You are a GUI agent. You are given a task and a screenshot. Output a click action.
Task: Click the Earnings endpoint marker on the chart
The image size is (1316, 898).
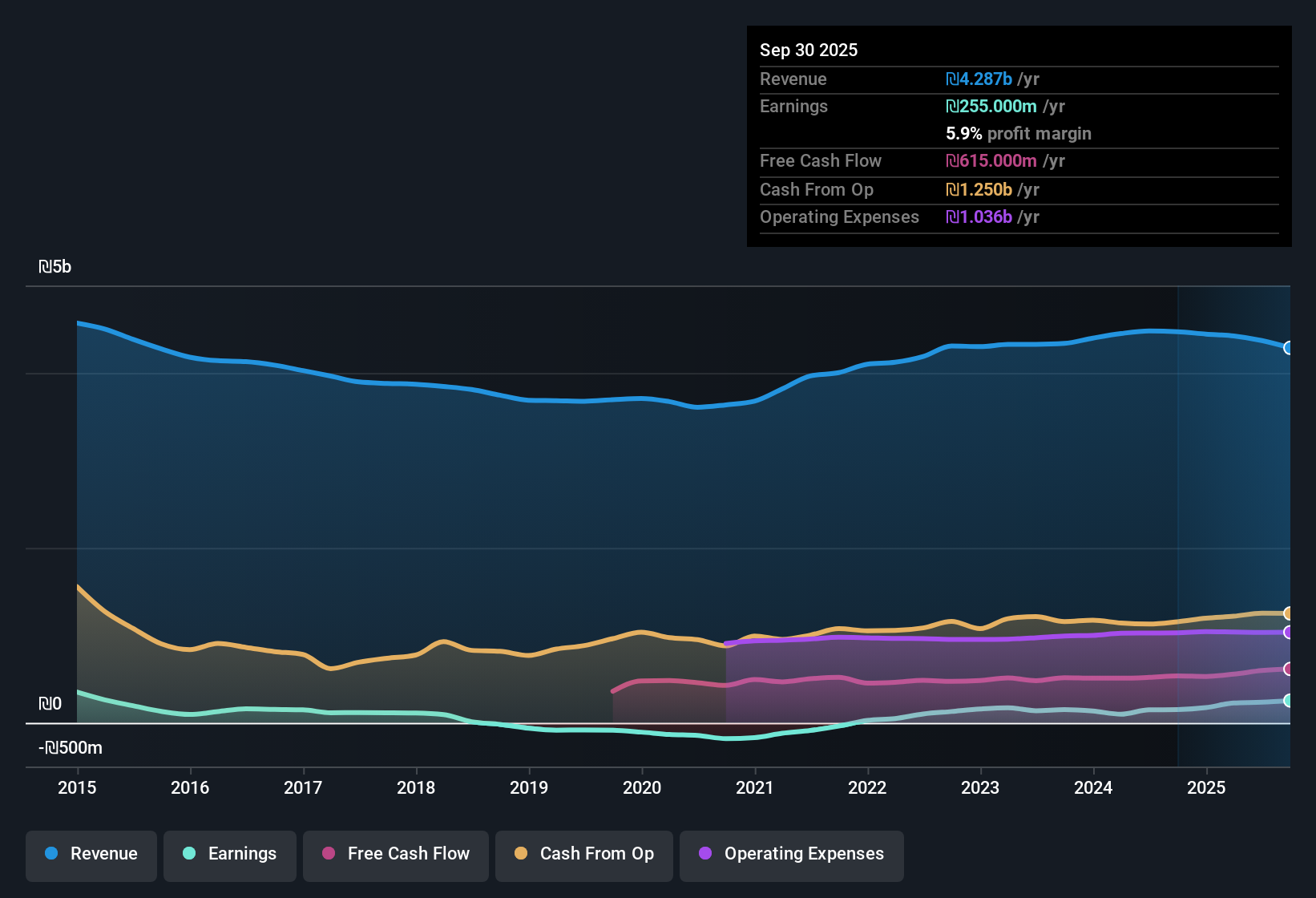(1289, 700)
